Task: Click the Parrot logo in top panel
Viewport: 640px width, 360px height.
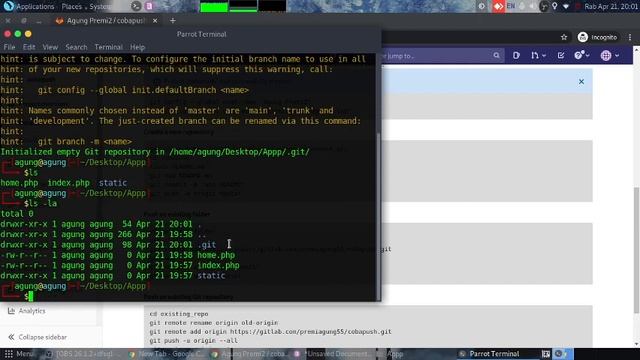Action: tap(8, 6)
